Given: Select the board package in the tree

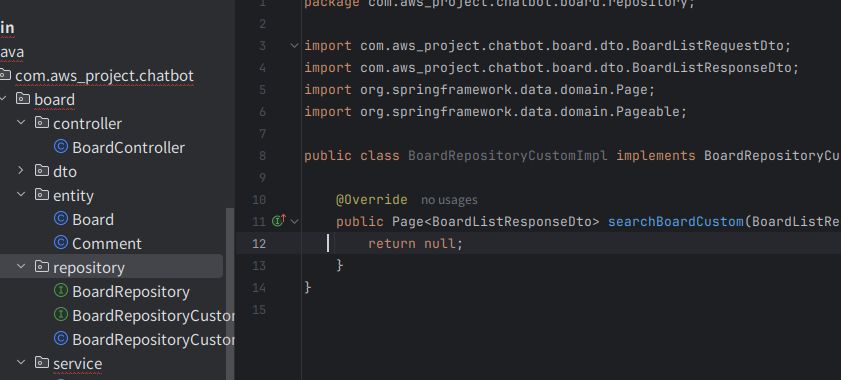Looking at the screenshot, I should pos(54,100).
